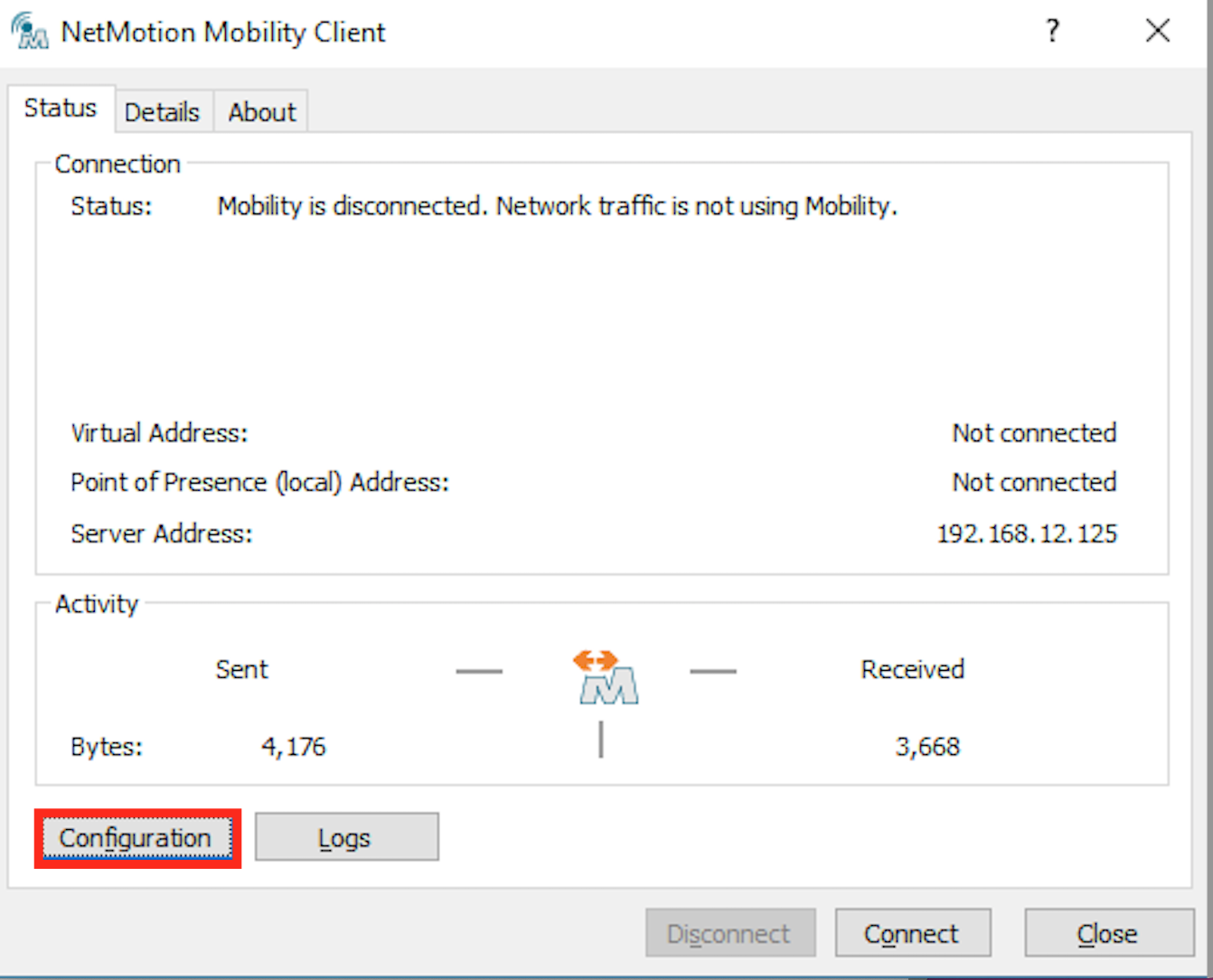Viewport: 1213px width, 980px height.
Task: Switch to the About tab
Action: (x=261, y=112)
